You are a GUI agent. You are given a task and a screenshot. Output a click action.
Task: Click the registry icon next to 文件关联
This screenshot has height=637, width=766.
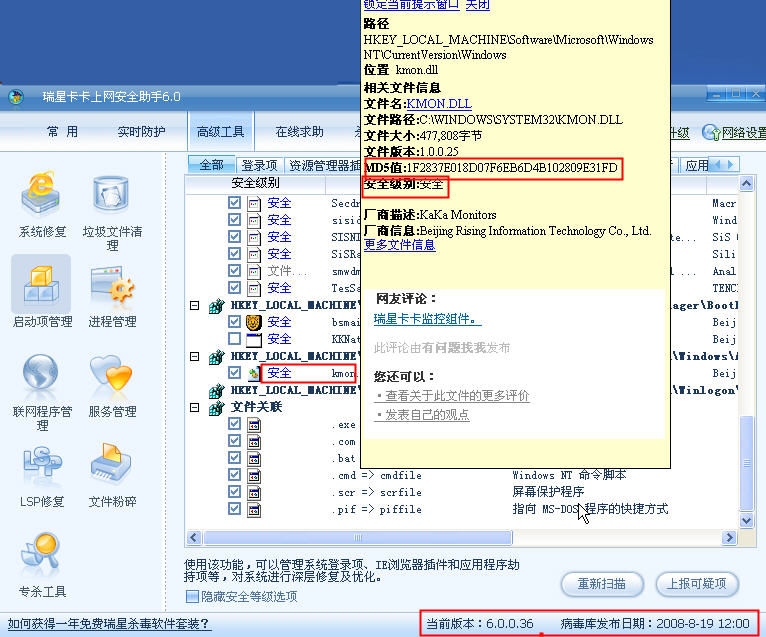coord(216,407)
